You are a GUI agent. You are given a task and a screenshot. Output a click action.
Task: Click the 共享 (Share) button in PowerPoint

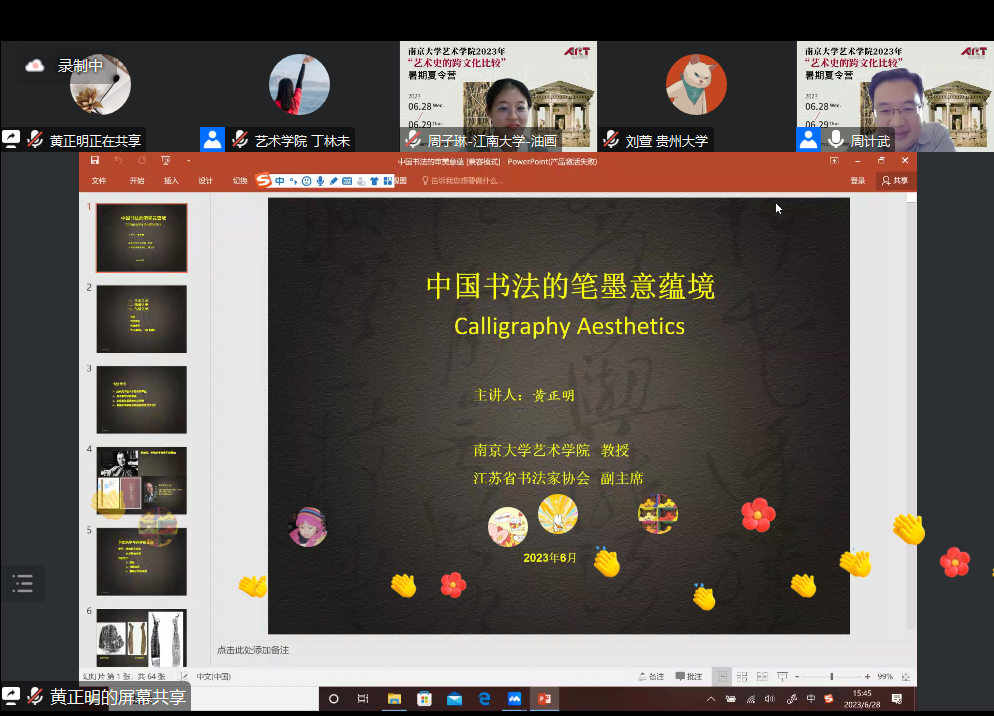coord(896,181)
